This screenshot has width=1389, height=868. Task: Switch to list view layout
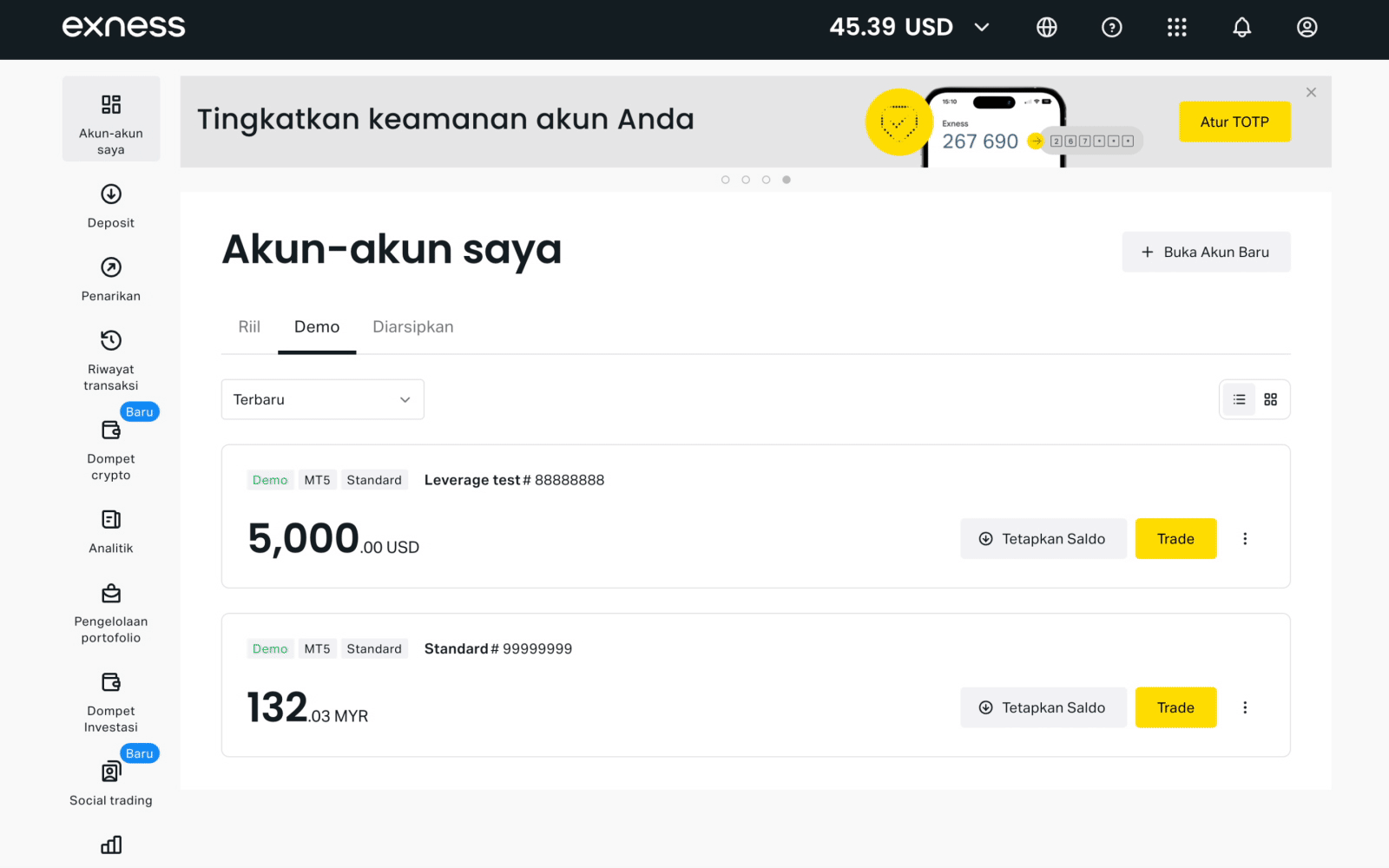[x=1239, y=399]
